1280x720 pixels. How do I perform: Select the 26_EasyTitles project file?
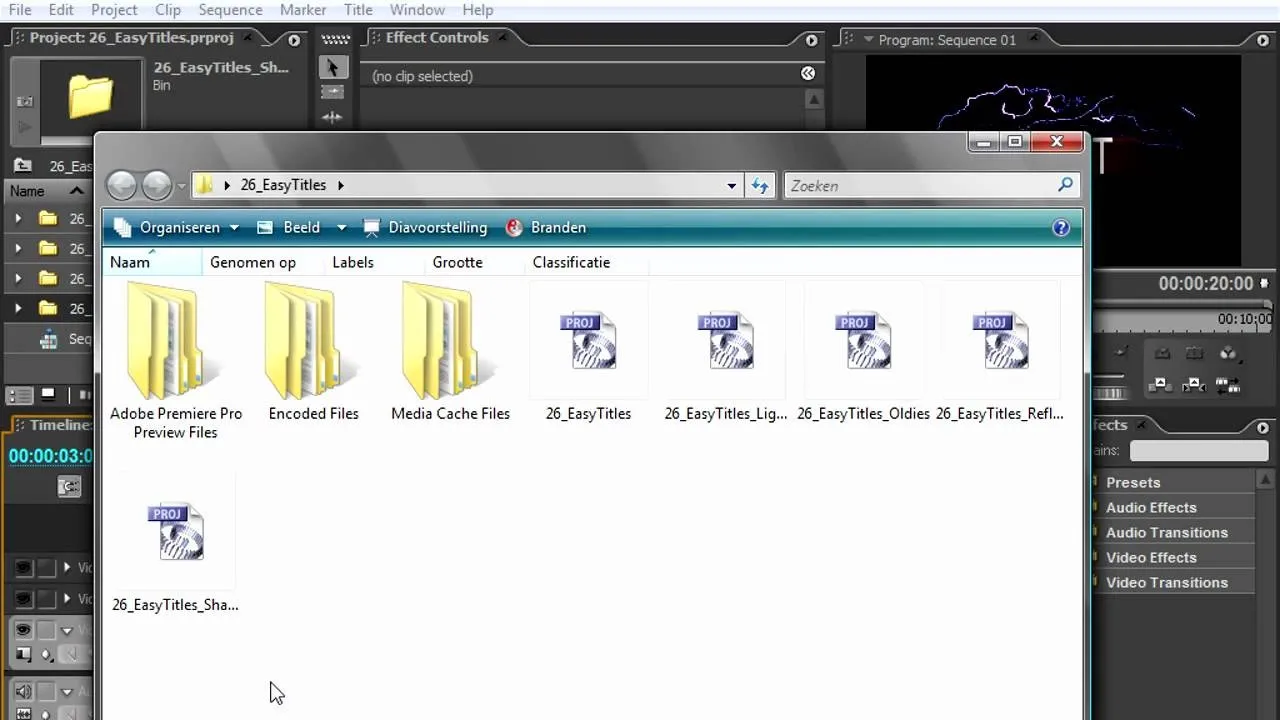[588, 352]
